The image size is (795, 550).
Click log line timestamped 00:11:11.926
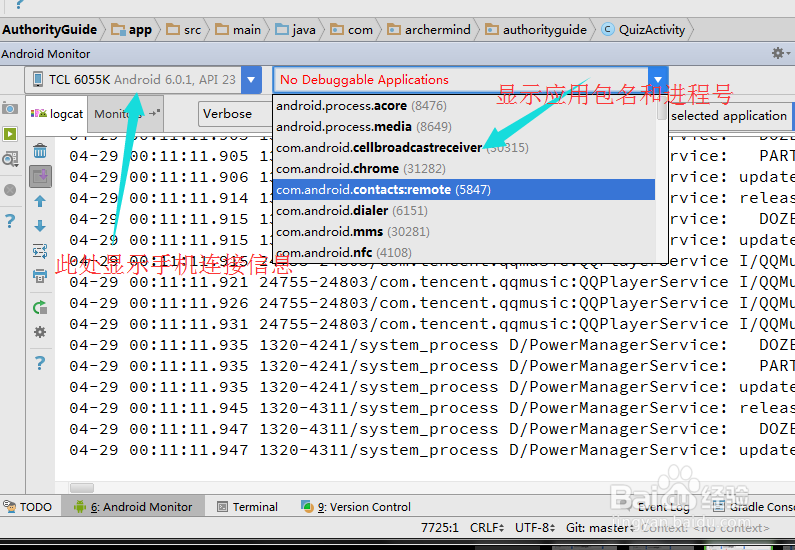pos(432,303)
